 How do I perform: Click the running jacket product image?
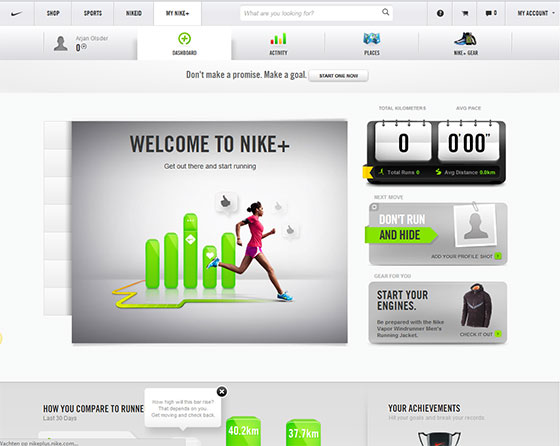(476, 306)
